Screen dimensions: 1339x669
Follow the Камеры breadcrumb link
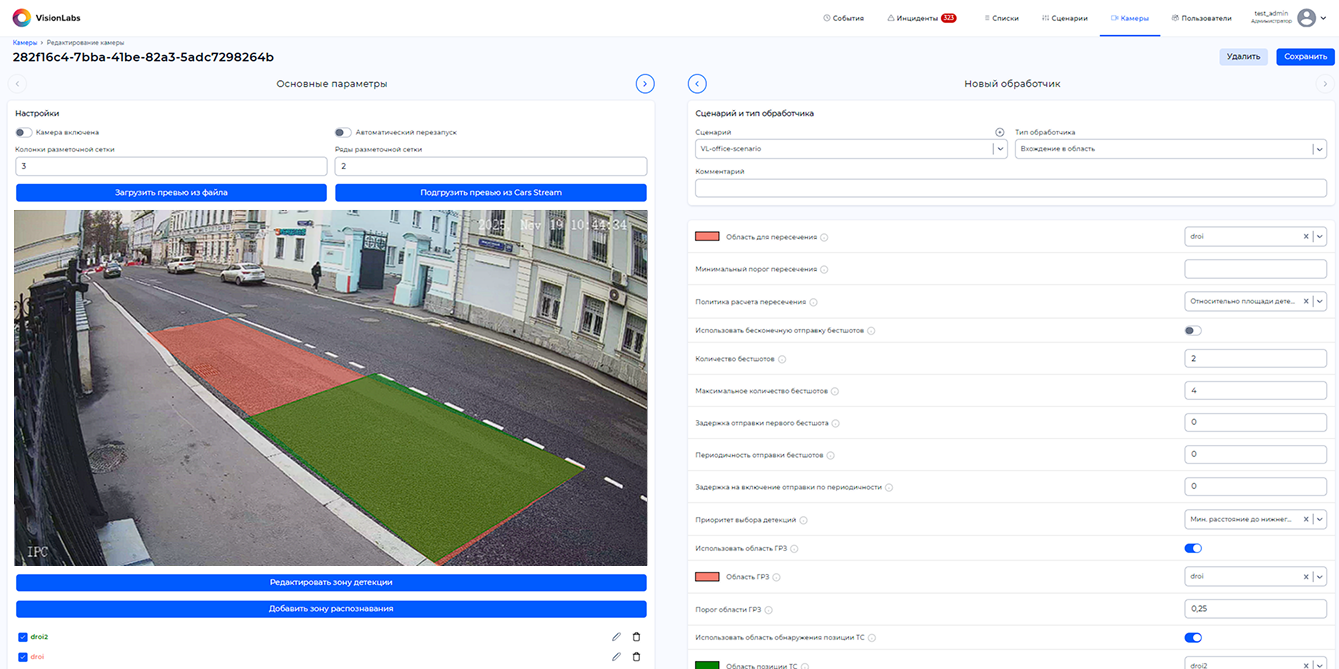coord(25,43)
